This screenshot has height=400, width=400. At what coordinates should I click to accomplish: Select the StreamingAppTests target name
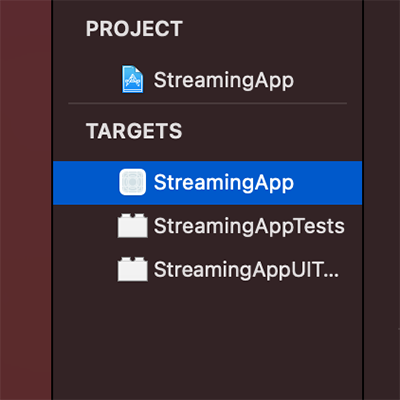point(249,226)
